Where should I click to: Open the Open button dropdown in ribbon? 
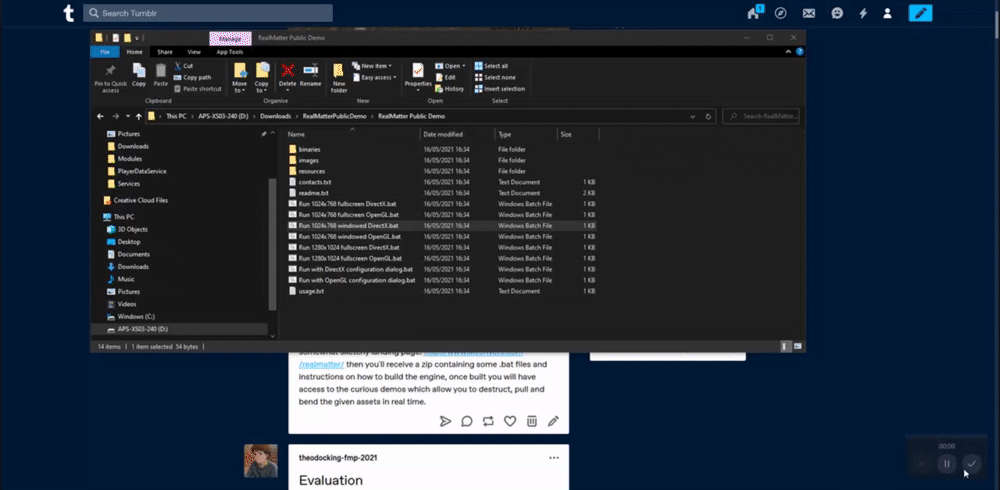pos(464,66)
